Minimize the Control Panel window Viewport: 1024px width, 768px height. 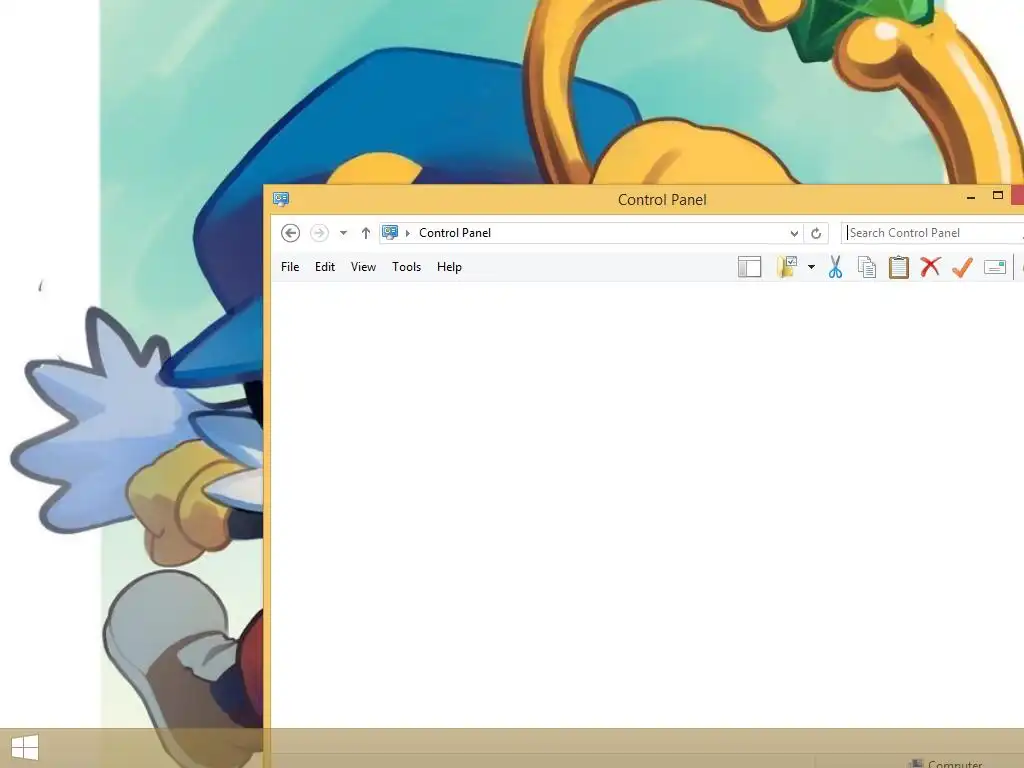click(971, 197)
